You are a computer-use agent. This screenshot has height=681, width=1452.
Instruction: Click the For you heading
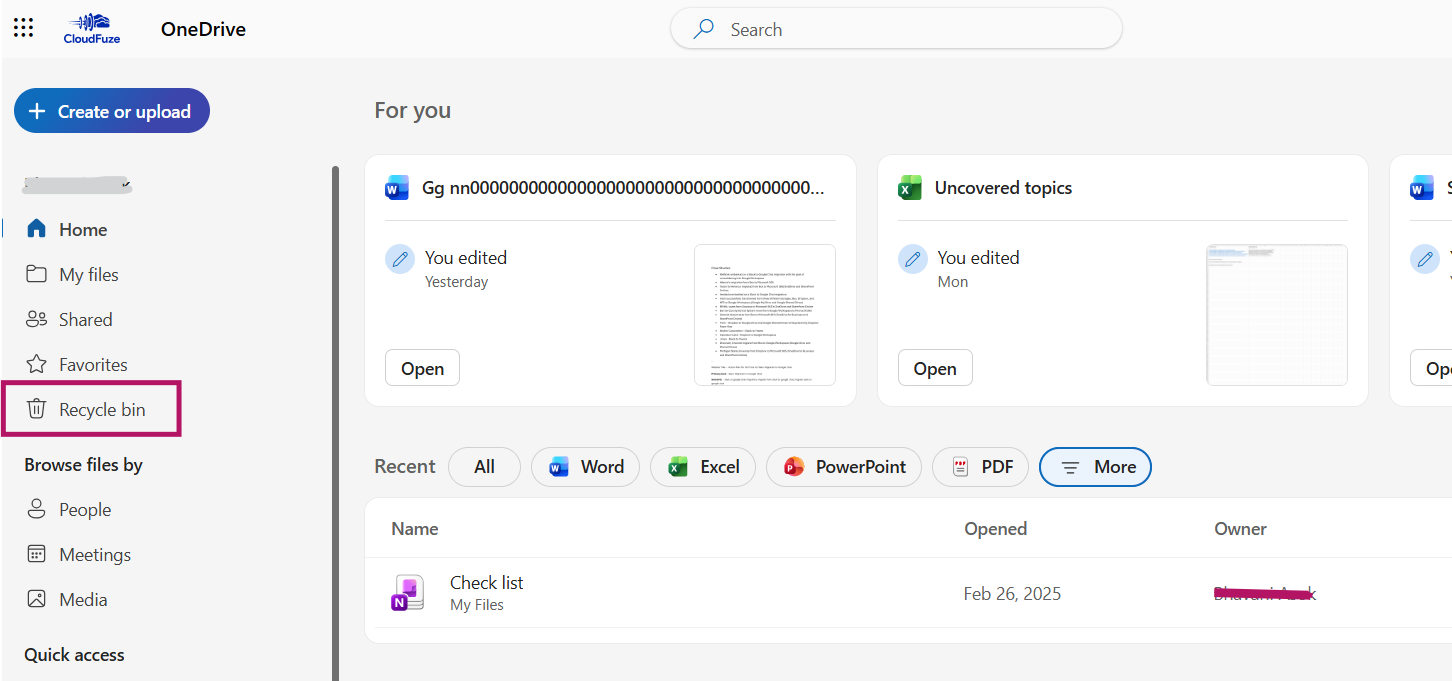pos(412,110)
